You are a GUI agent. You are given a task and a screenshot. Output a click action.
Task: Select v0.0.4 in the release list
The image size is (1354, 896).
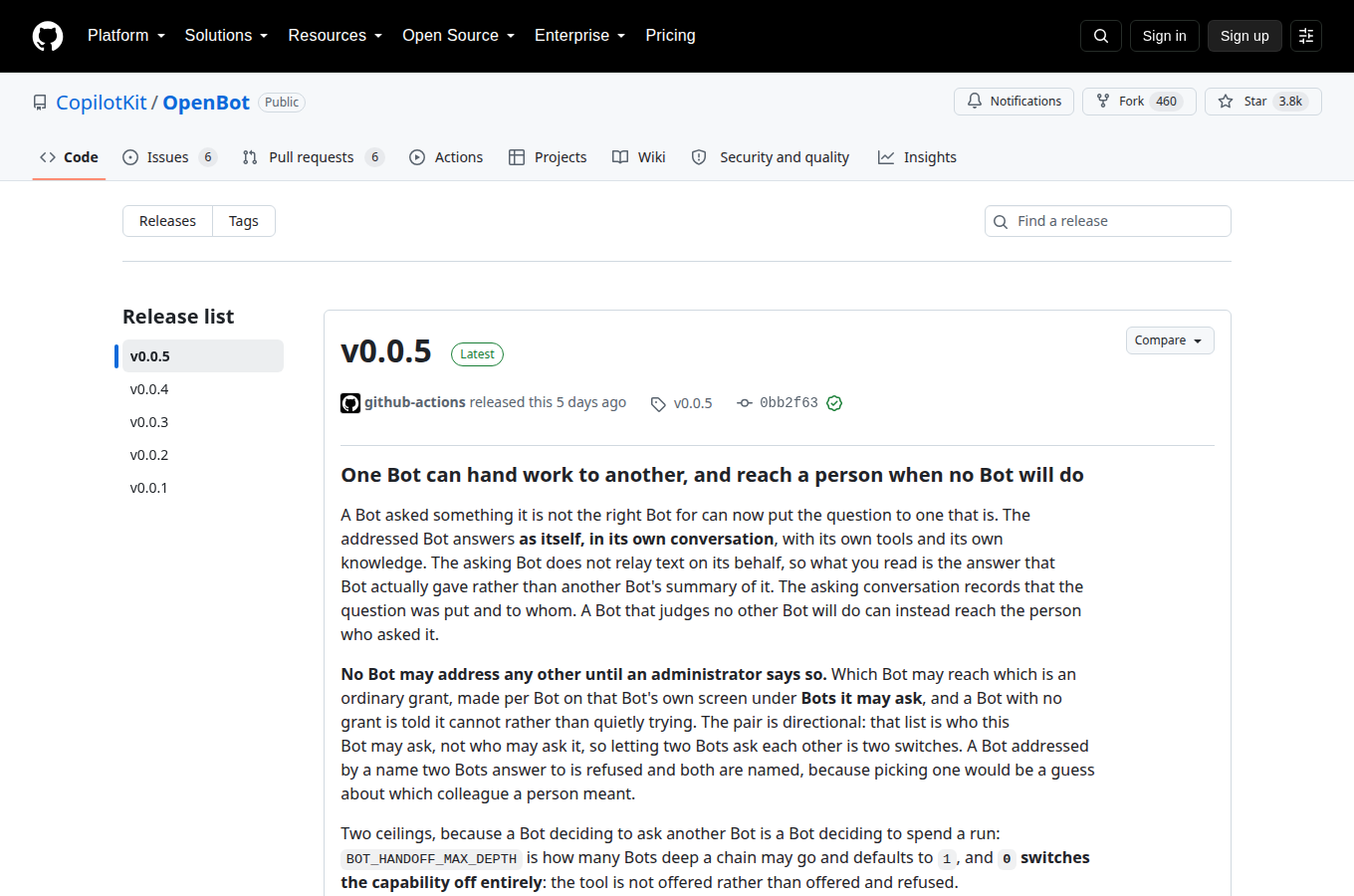coord(203,389)
